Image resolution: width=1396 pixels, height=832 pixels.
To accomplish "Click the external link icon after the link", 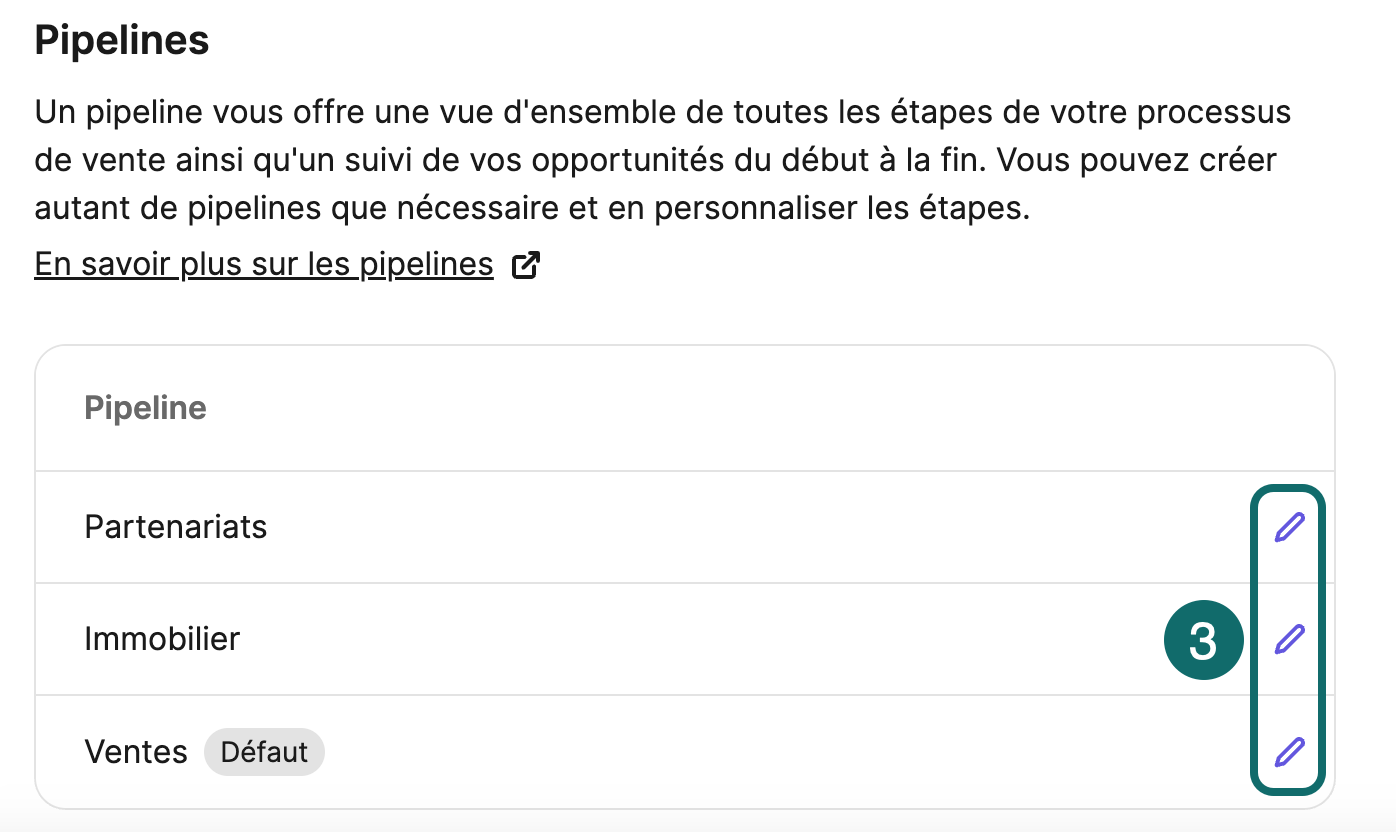I will 525,263.
